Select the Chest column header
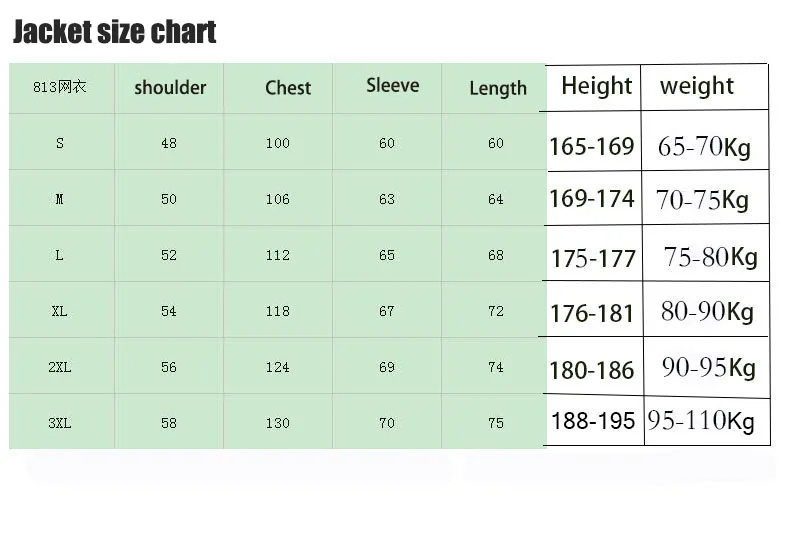The width and height of the screenshot is (800, 560). coord(288,88)
